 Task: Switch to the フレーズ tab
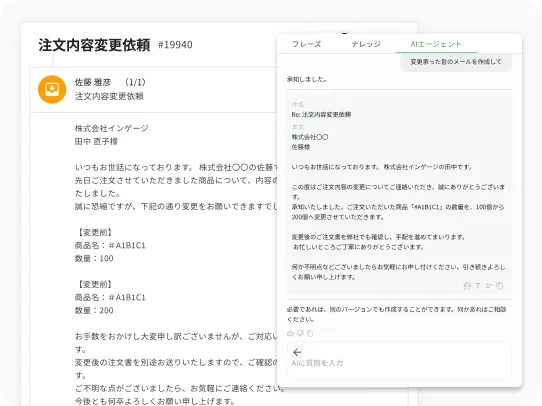tap(307, 44)
